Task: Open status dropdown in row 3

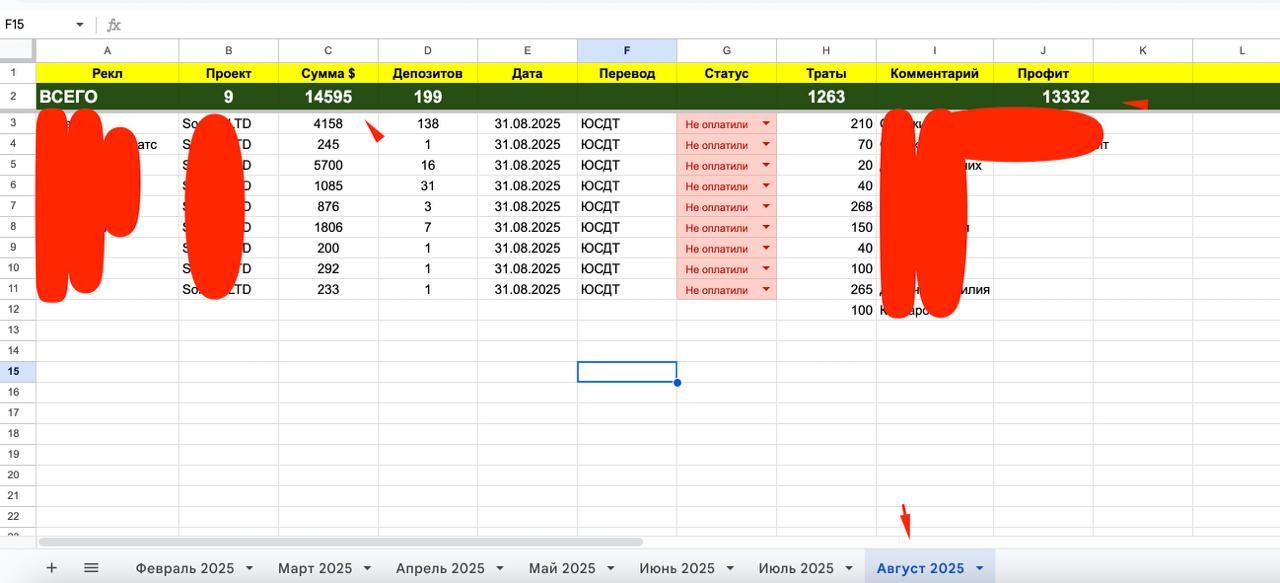Action: 766,124
